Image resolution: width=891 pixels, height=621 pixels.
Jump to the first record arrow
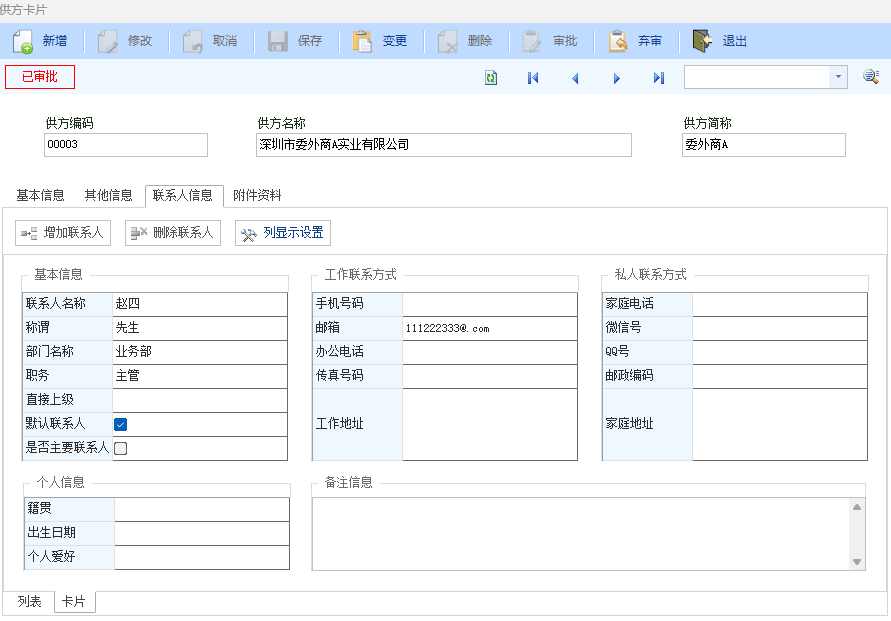[x=532, y=78]
